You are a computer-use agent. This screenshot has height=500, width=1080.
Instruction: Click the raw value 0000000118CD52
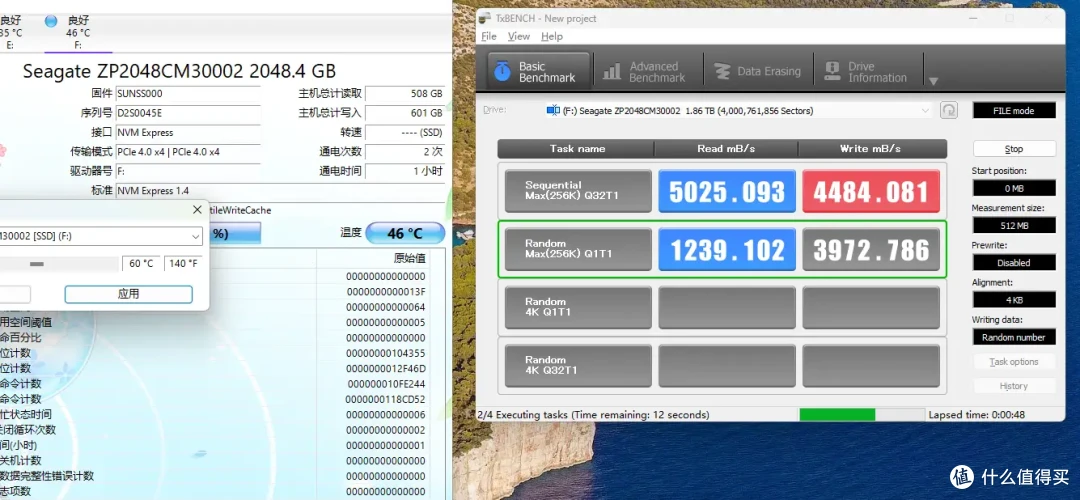[386, 399]
